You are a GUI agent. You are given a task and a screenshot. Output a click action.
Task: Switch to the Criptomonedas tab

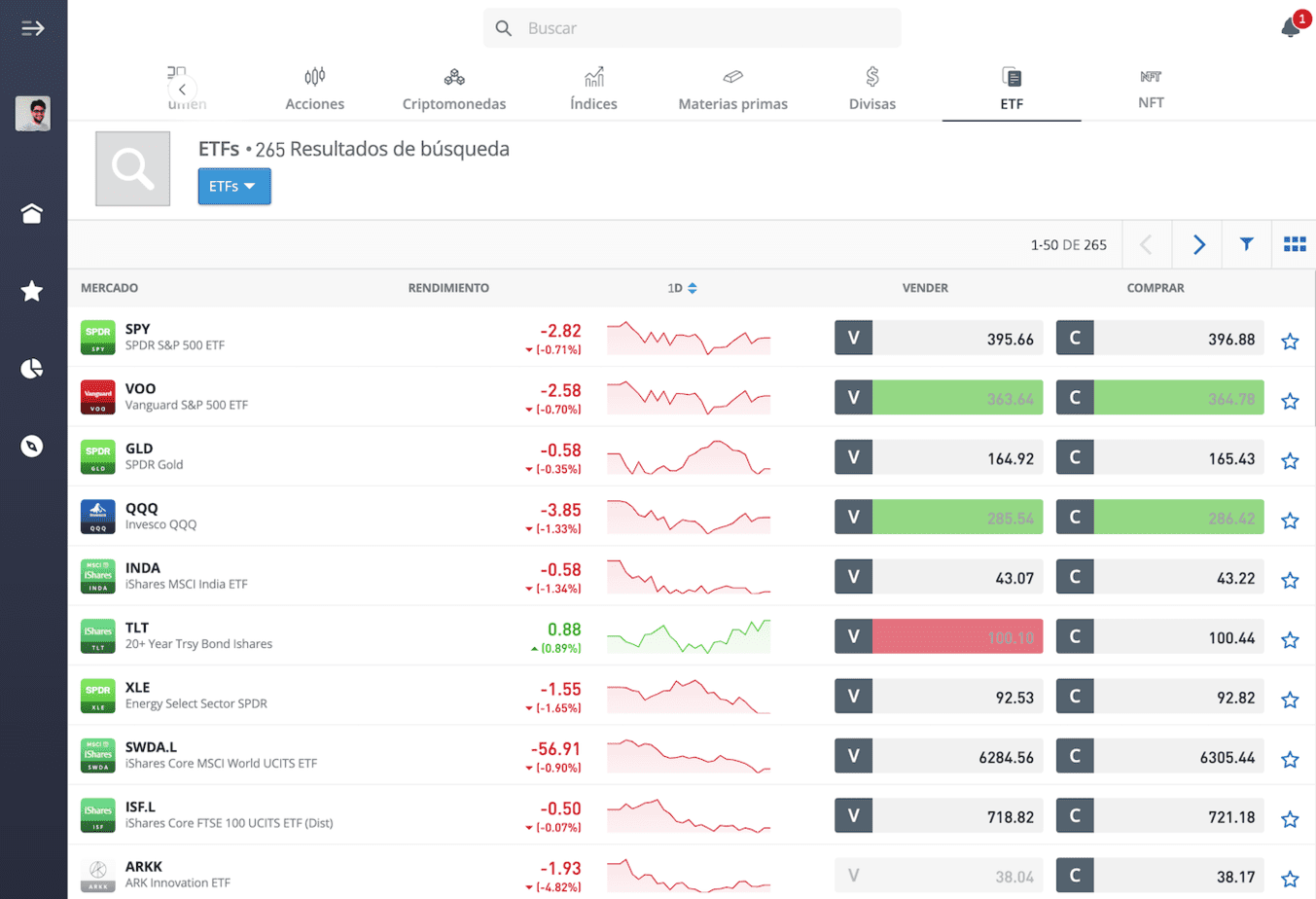tap(454, 90)
